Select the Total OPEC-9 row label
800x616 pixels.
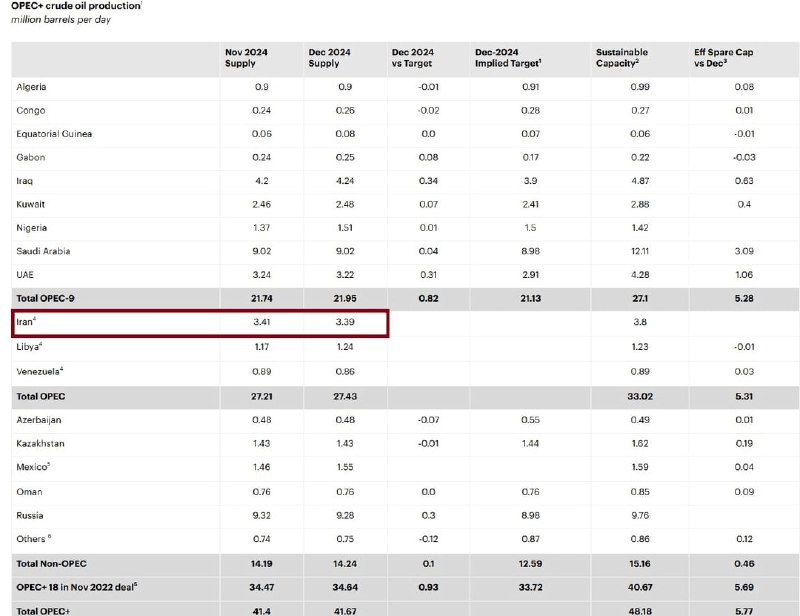click(x=46, y=299)
